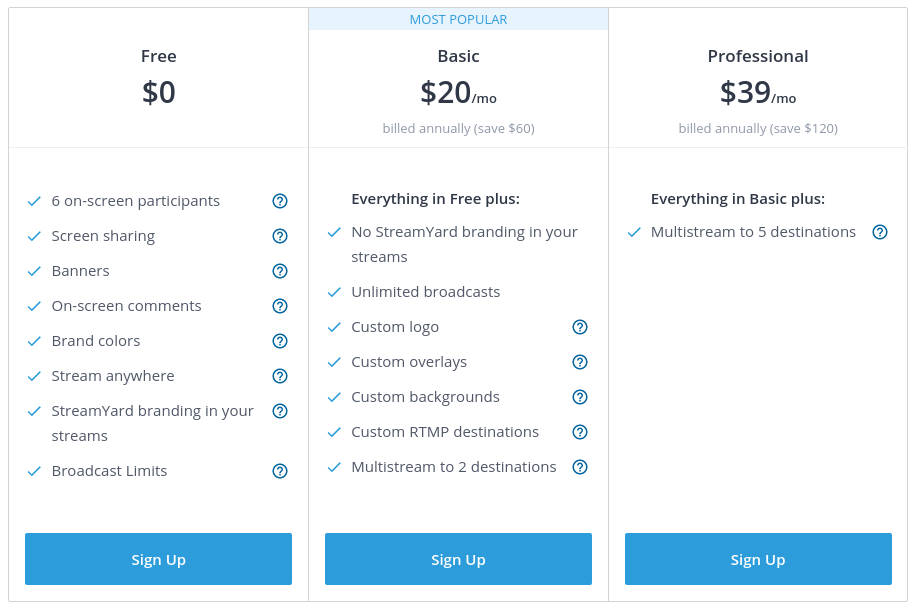Sign Up for the Basic plan
The width and height of the screenshot is (916, 609).
pos(458,559)
